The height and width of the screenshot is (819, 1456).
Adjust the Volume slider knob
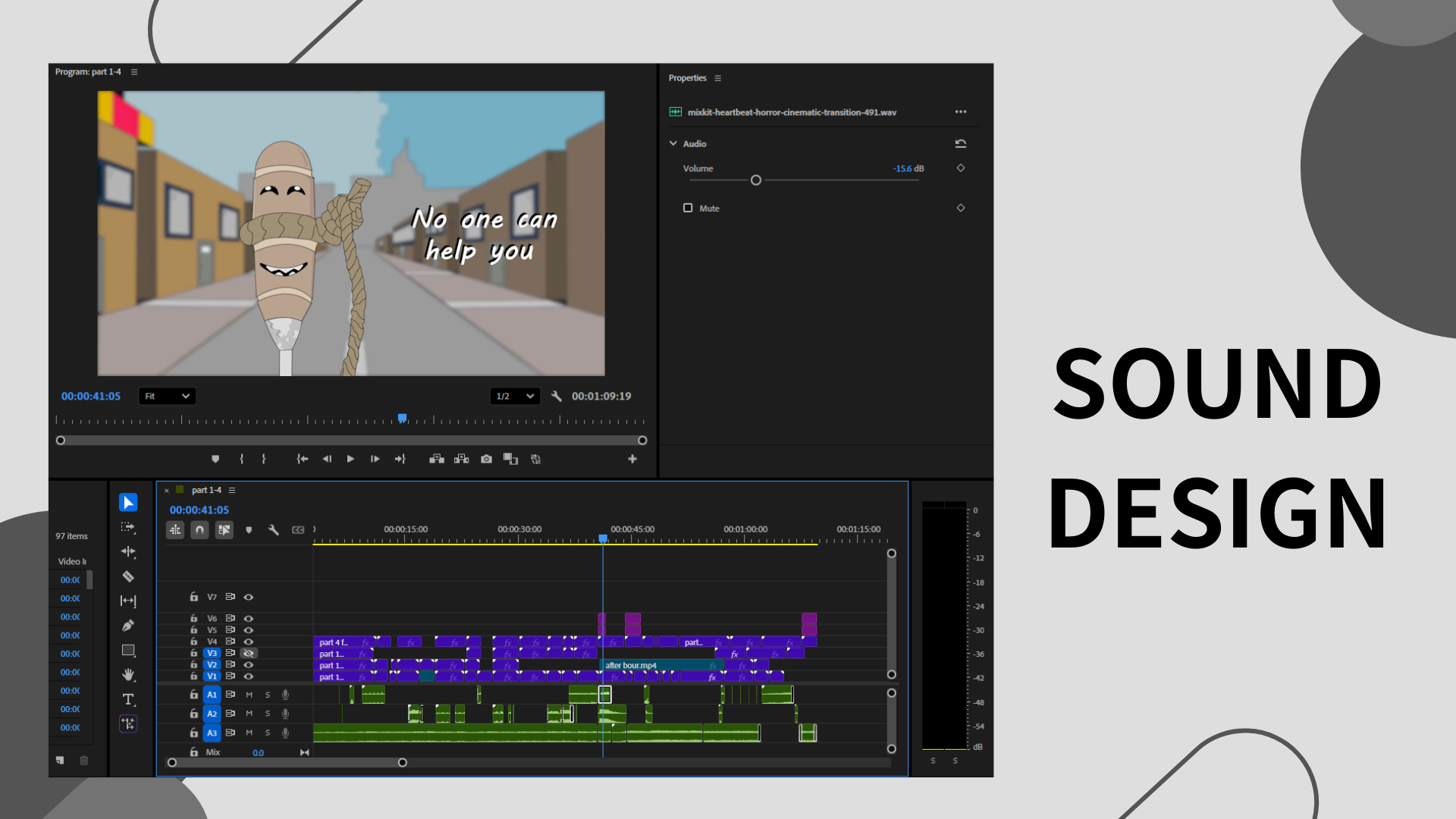pos(756,180)
